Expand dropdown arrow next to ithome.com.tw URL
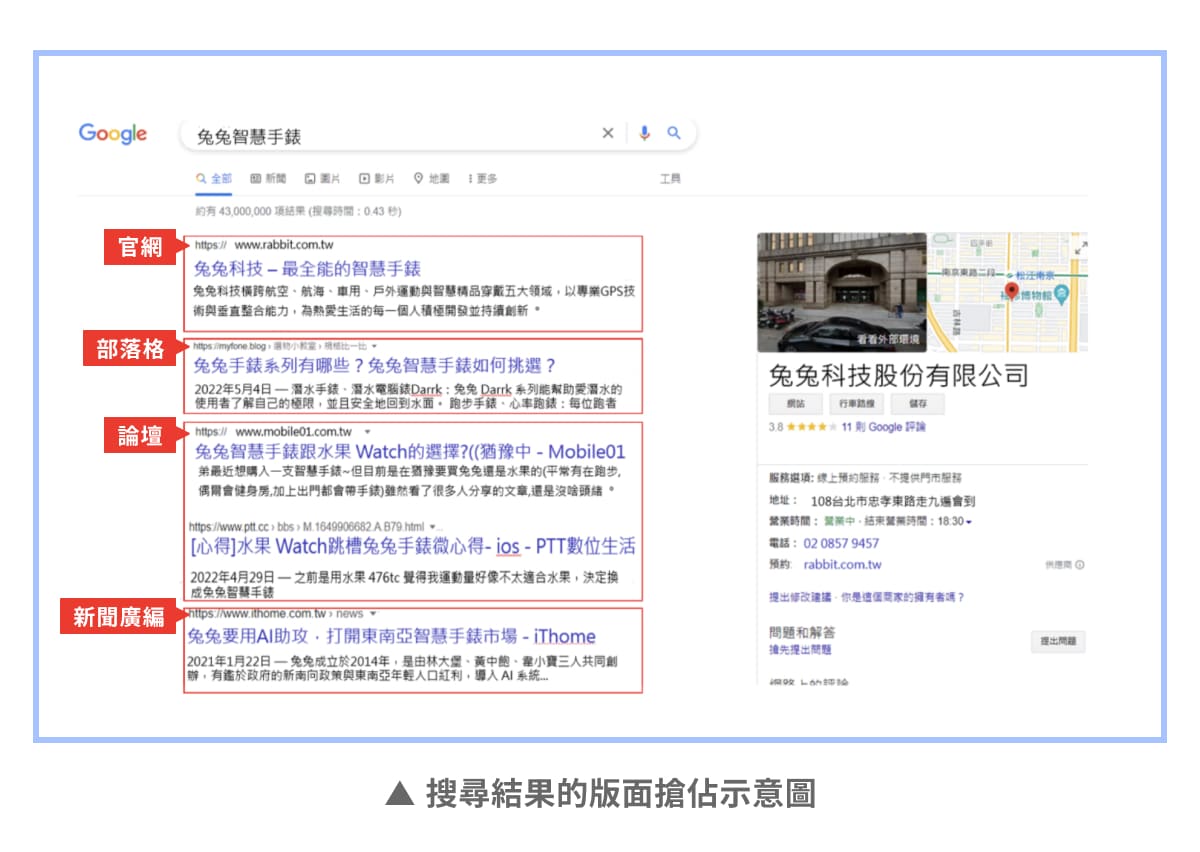 [x=372, y=613]
